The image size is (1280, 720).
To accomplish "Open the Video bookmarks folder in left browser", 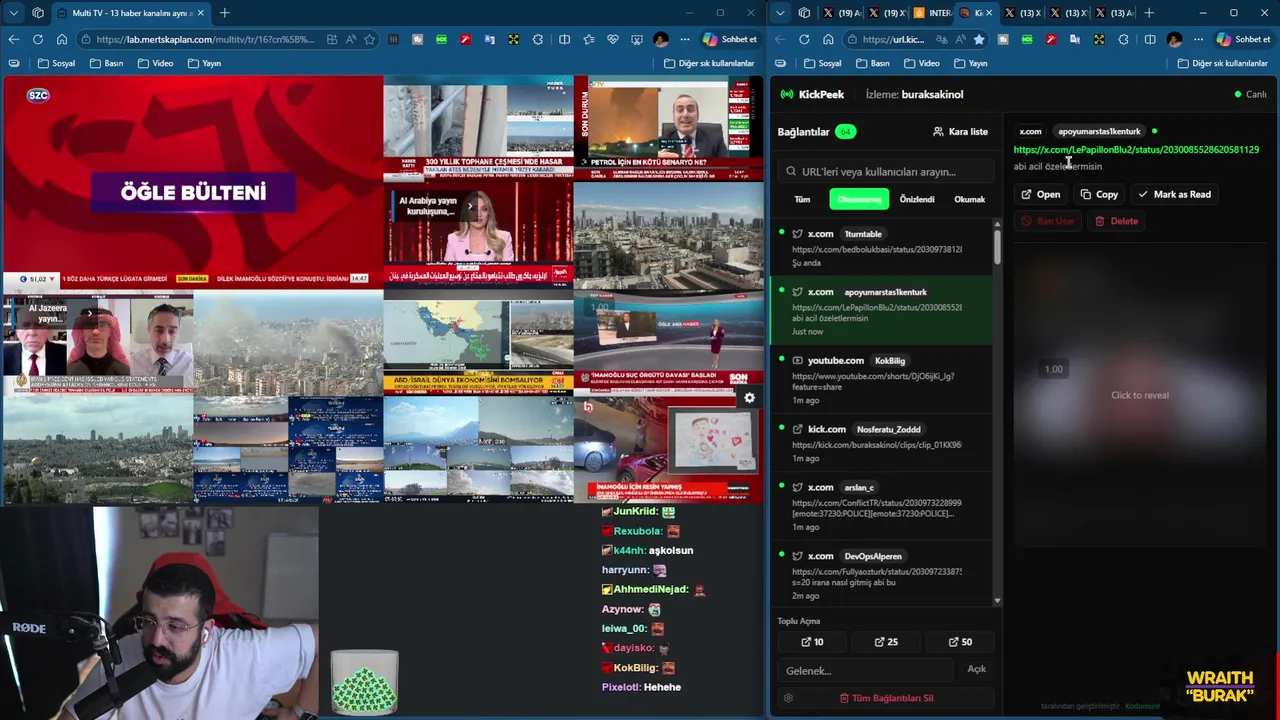I will tap(155, 63).
